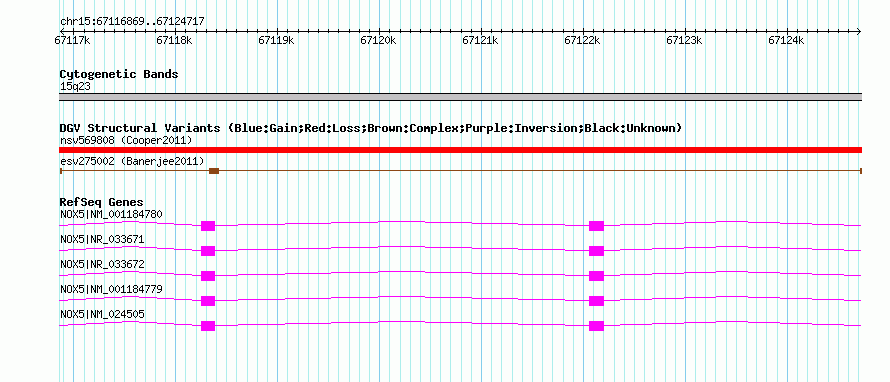This screenshot has width=890, height=382.
Task: Click the right exon of NR_033671
Action: pos(596,251)
